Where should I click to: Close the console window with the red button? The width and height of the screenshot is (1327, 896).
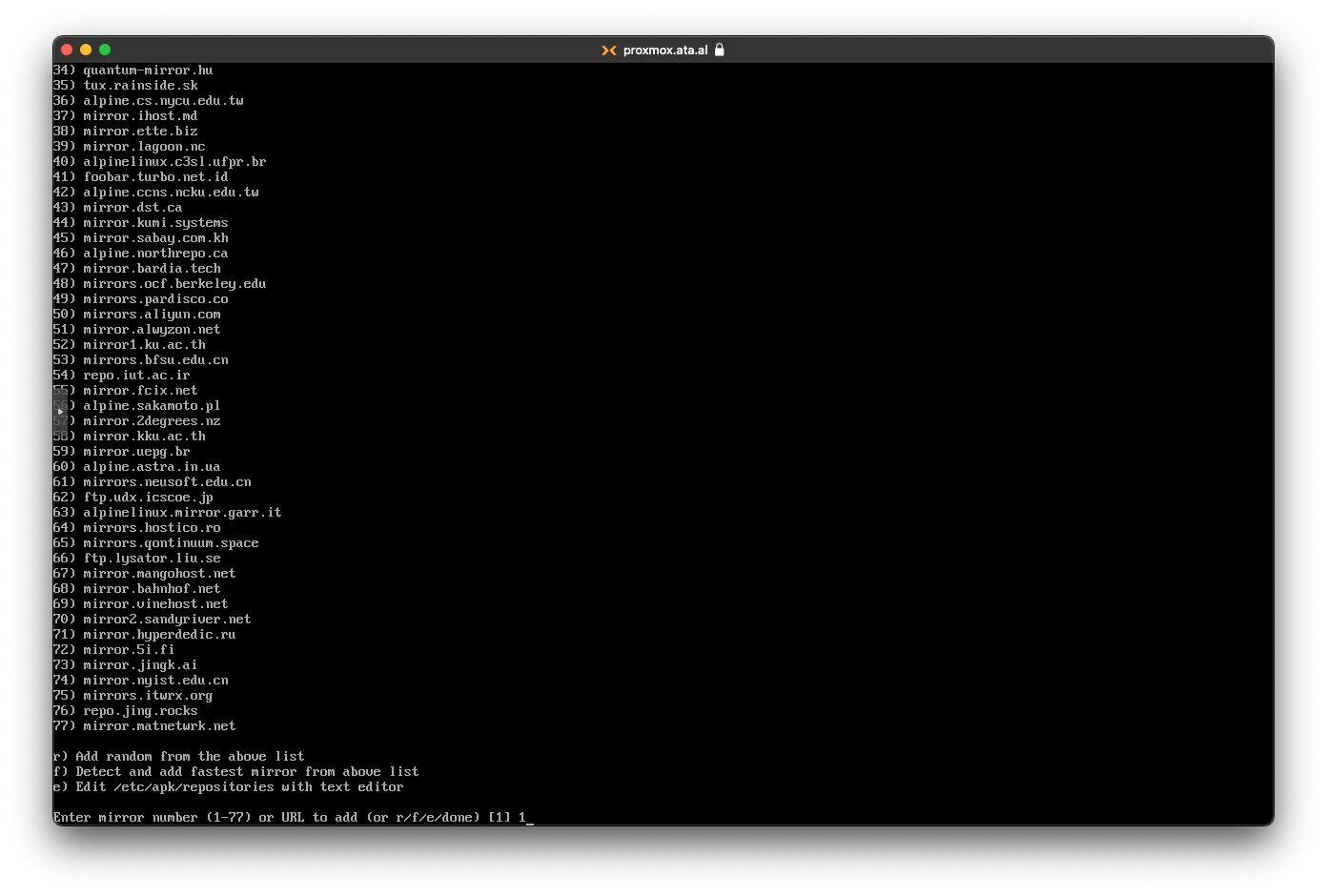pos(67,50)
